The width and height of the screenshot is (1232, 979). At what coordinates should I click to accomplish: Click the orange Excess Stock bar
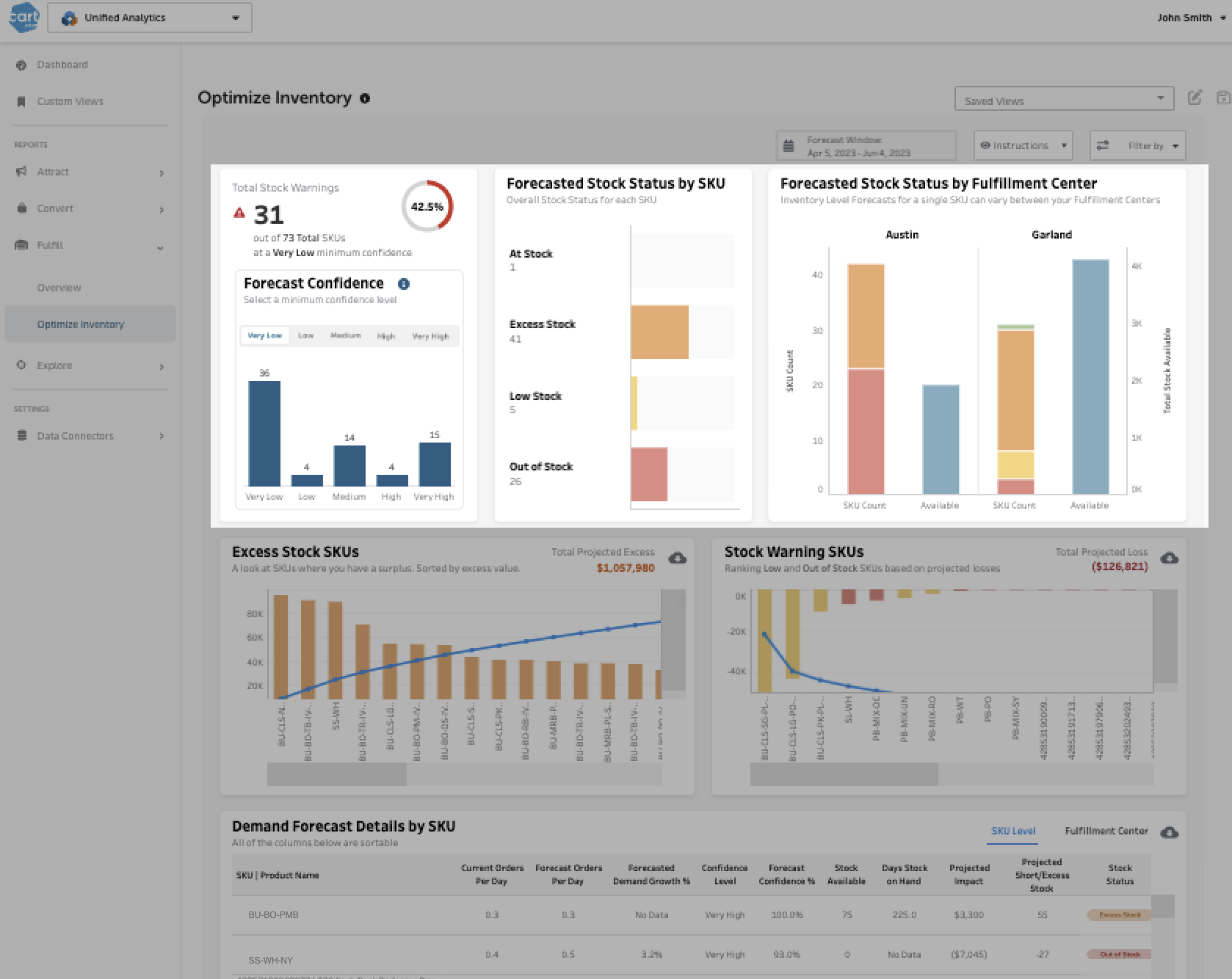(x=659, y=332)
